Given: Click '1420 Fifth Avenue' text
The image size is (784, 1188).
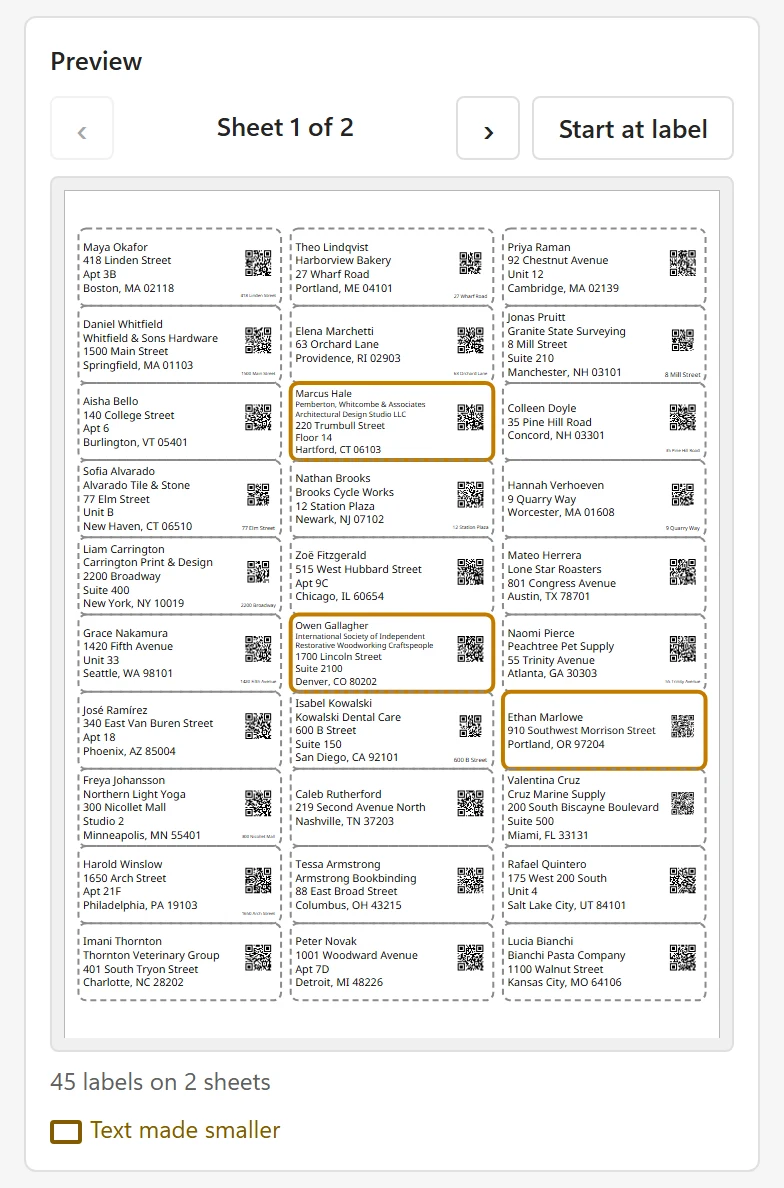Looking at the screenshot, I should coord(128,646).
